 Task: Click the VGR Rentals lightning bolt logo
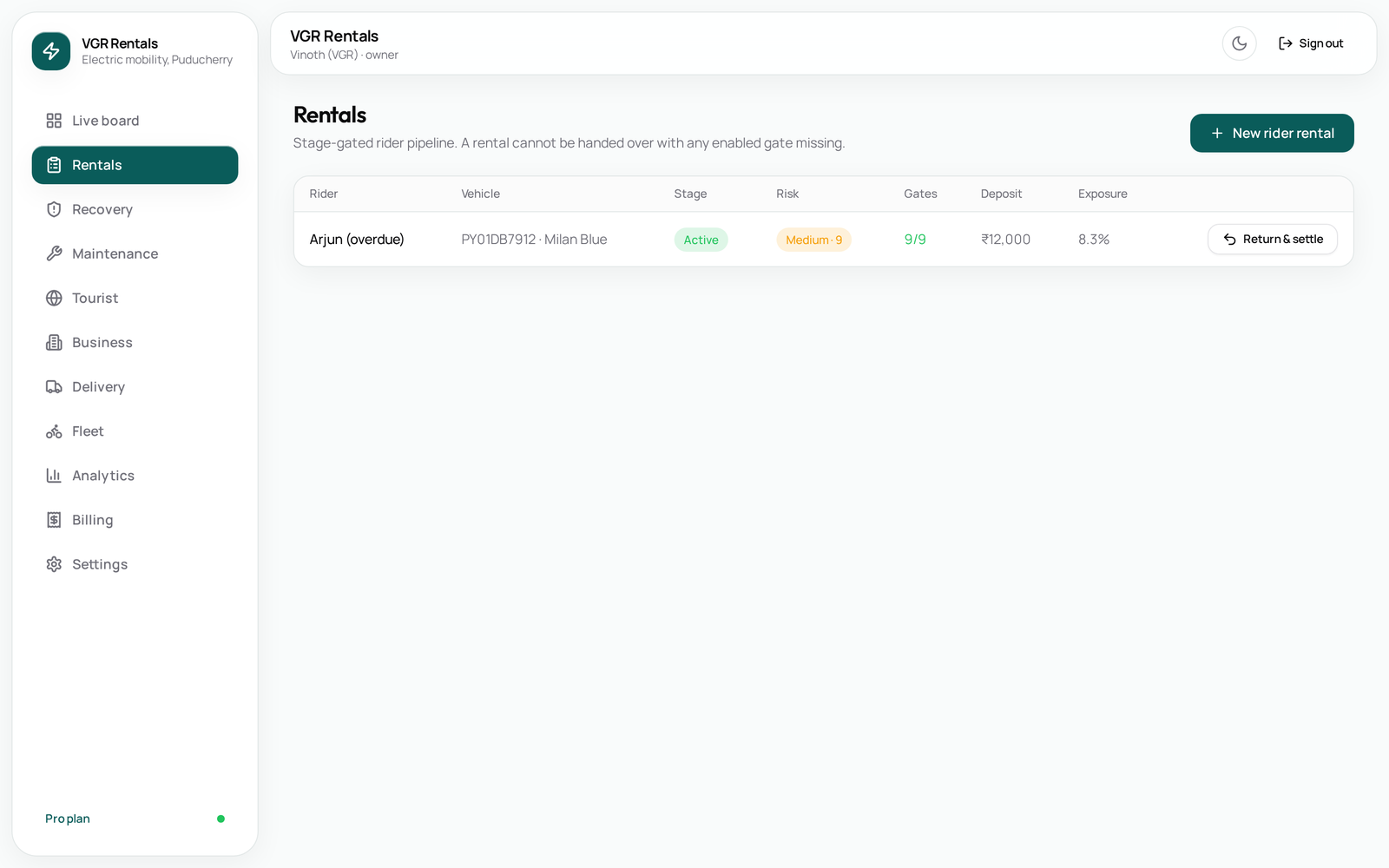coord(51,51)
